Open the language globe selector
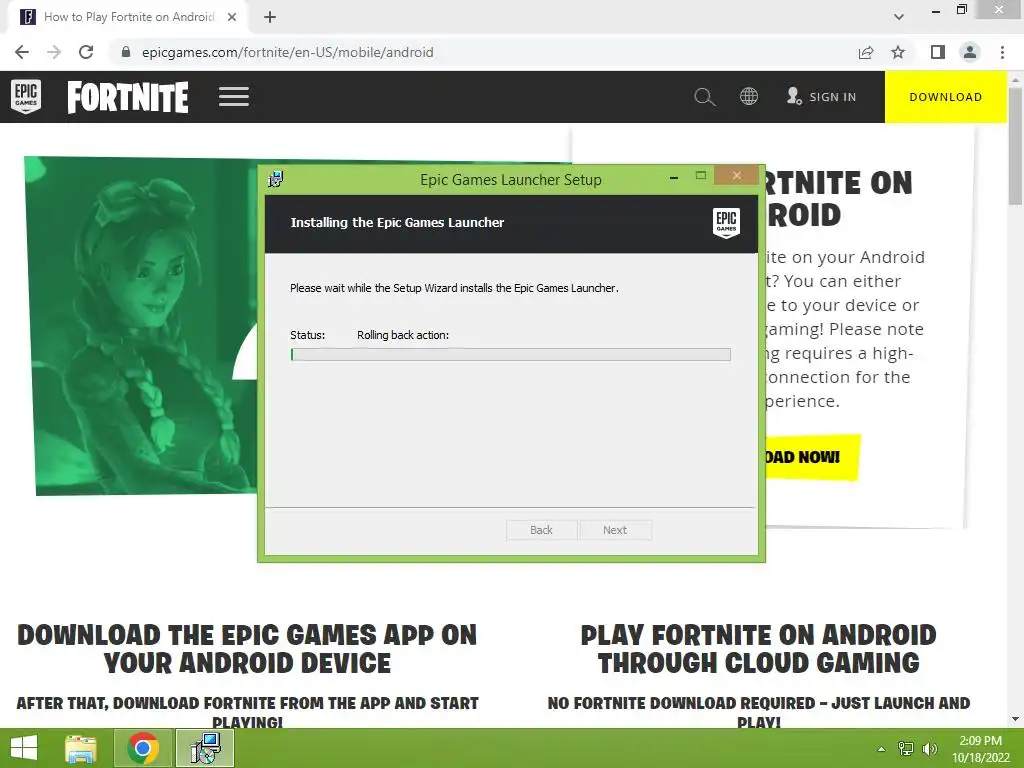 [x=748, y=97]
